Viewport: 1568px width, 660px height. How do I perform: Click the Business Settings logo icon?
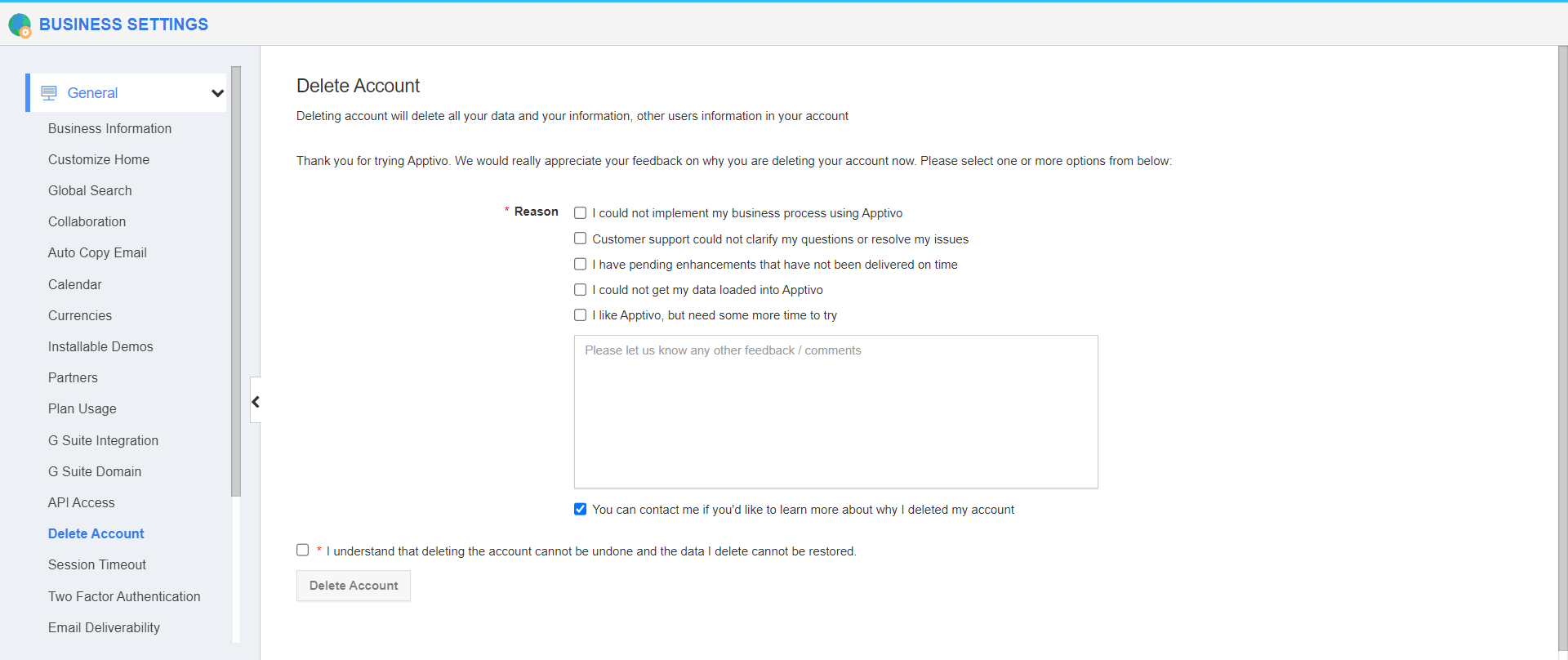point(20,25)
